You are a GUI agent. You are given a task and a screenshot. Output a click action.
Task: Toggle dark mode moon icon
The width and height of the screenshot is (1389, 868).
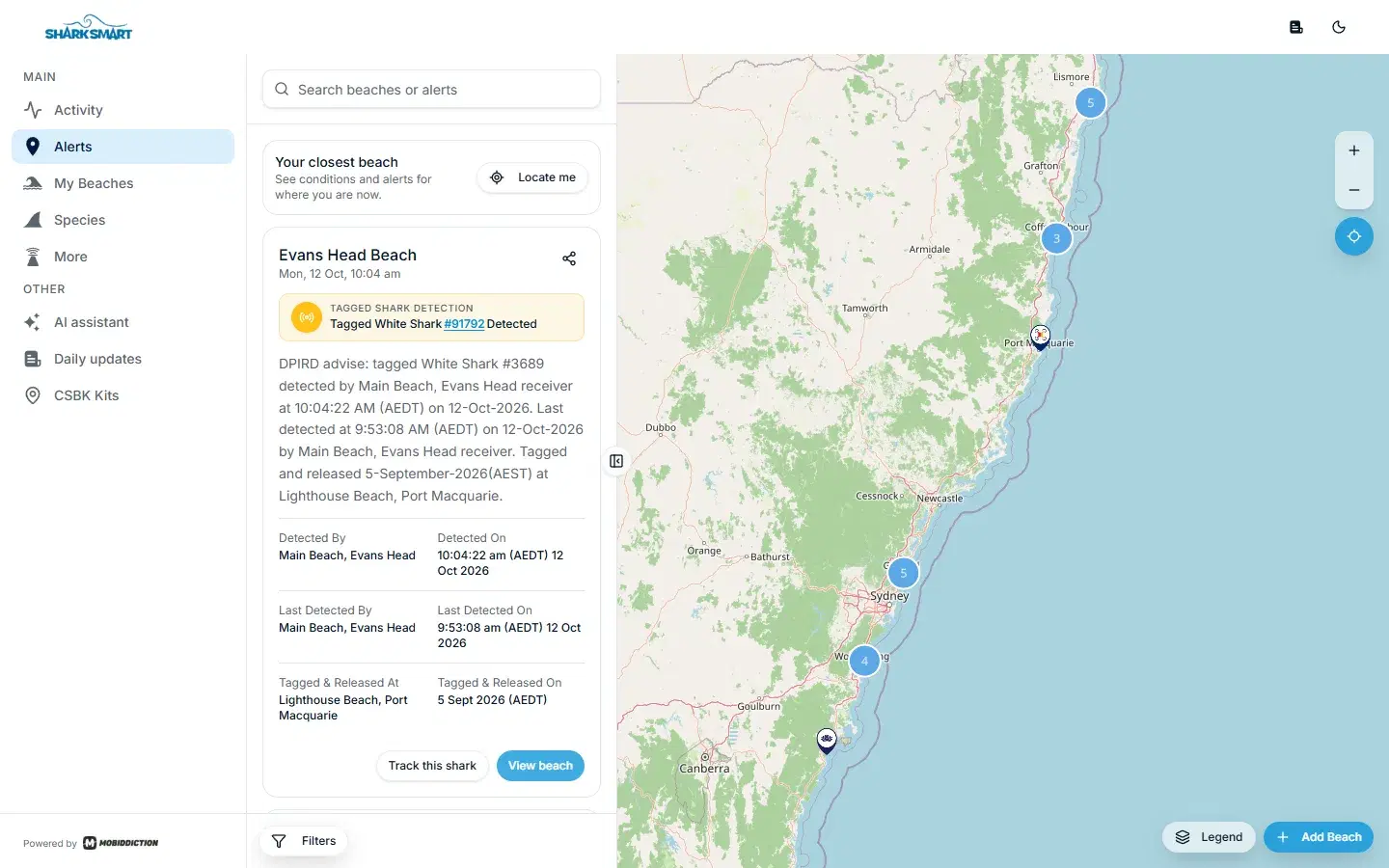[x=1339, y=27]
